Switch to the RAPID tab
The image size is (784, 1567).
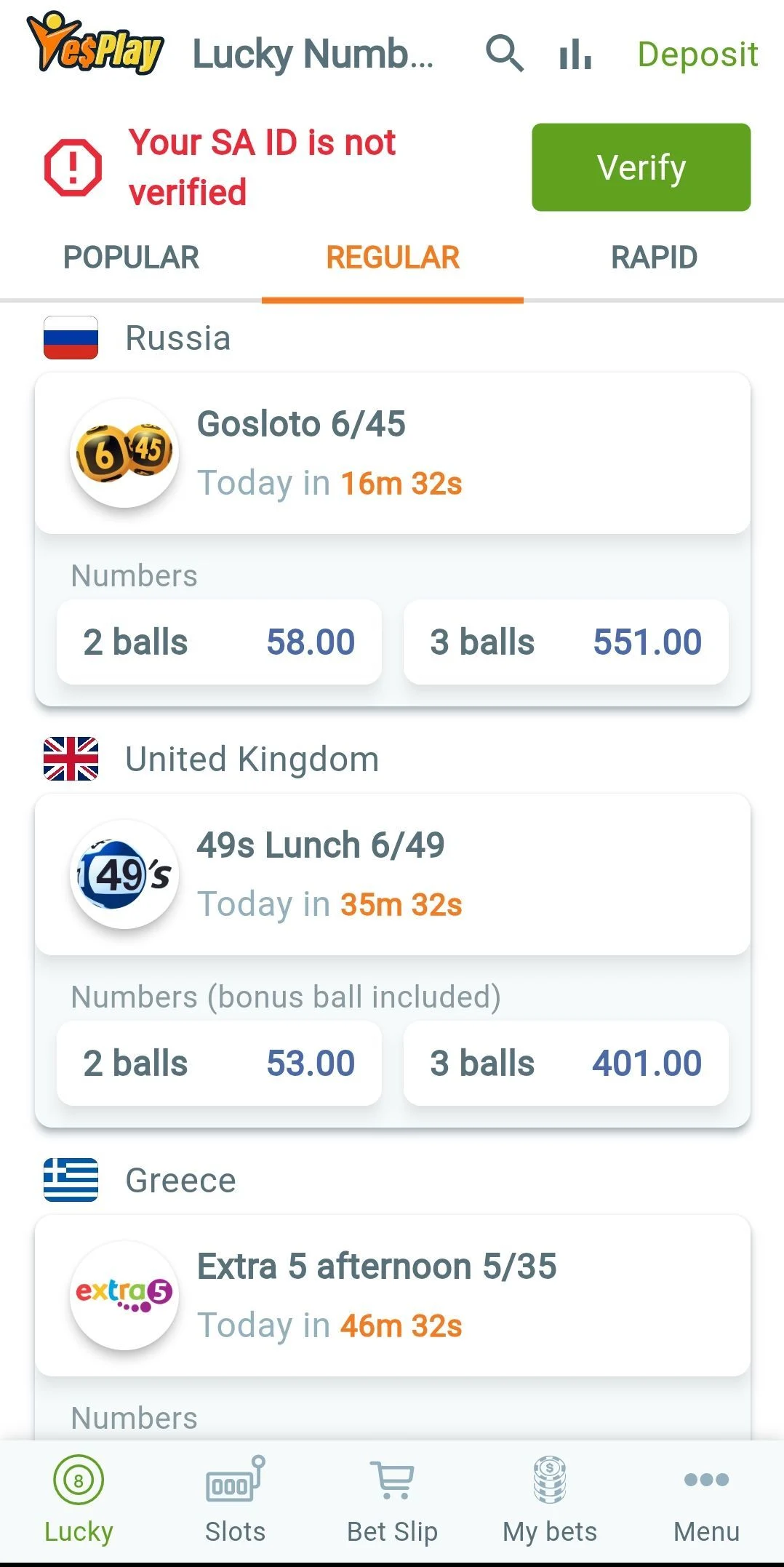pos(654,258)
